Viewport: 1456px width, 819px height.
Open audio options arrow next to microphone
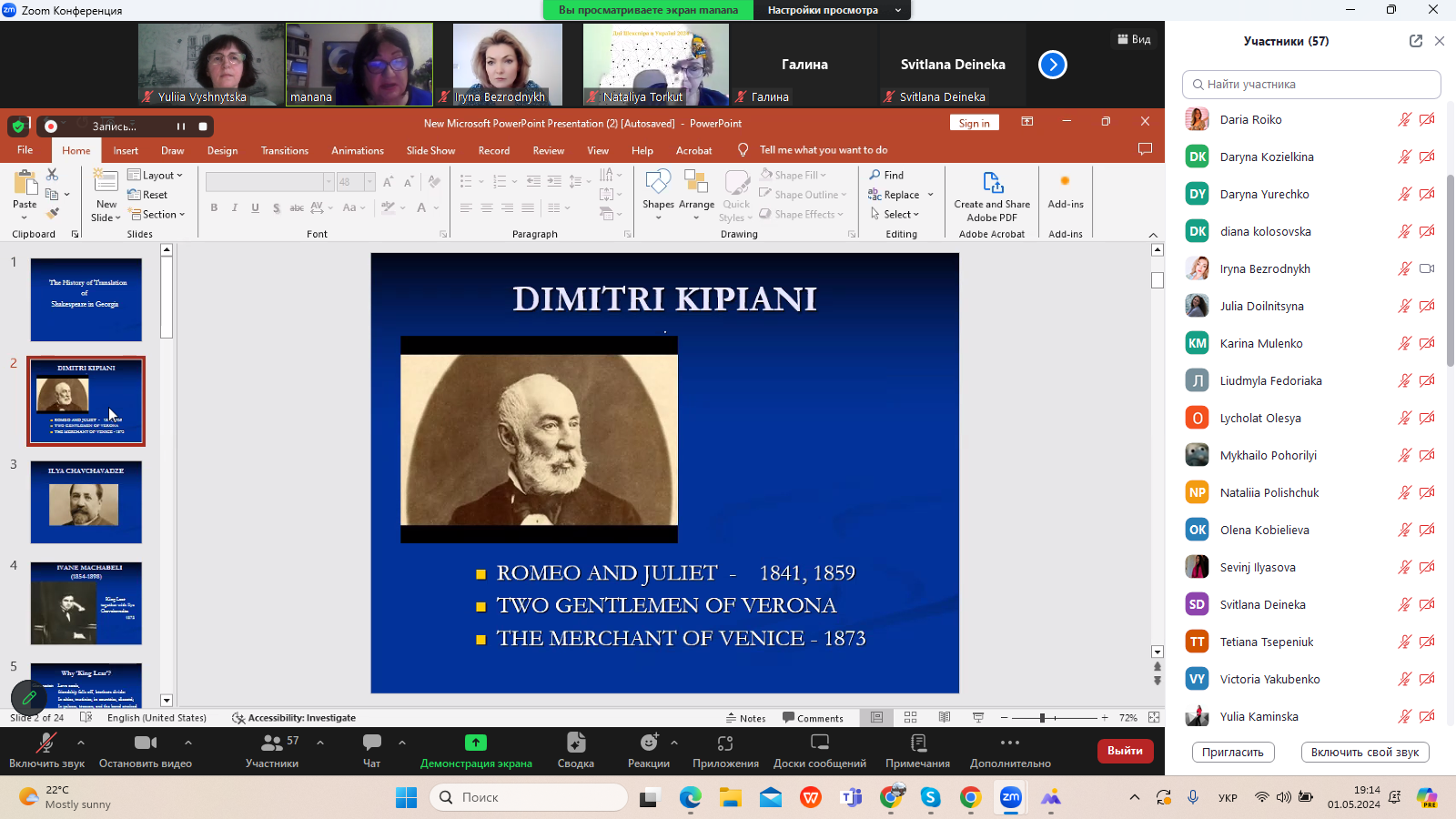pyautogui.click(x=81, y=743)
